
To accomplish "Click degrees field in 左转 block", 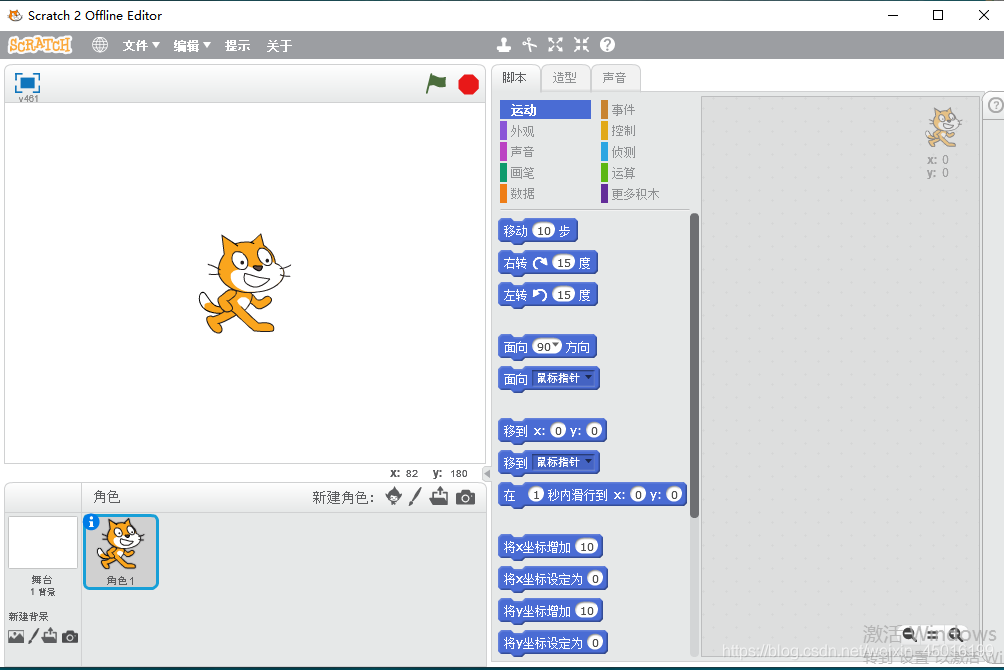I will pyautogui.click(x=563, y=295).
